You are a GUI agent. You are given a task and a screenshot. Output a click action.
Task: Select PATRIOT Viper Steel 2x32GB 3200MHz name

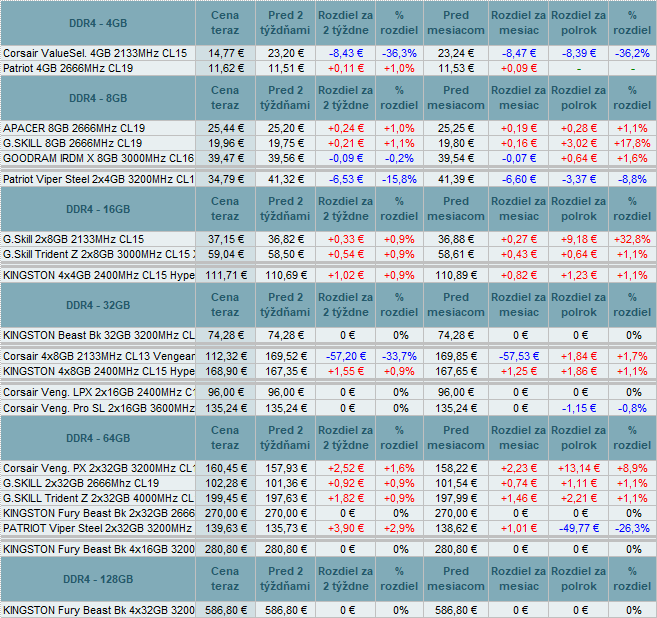tap(97, 528)
